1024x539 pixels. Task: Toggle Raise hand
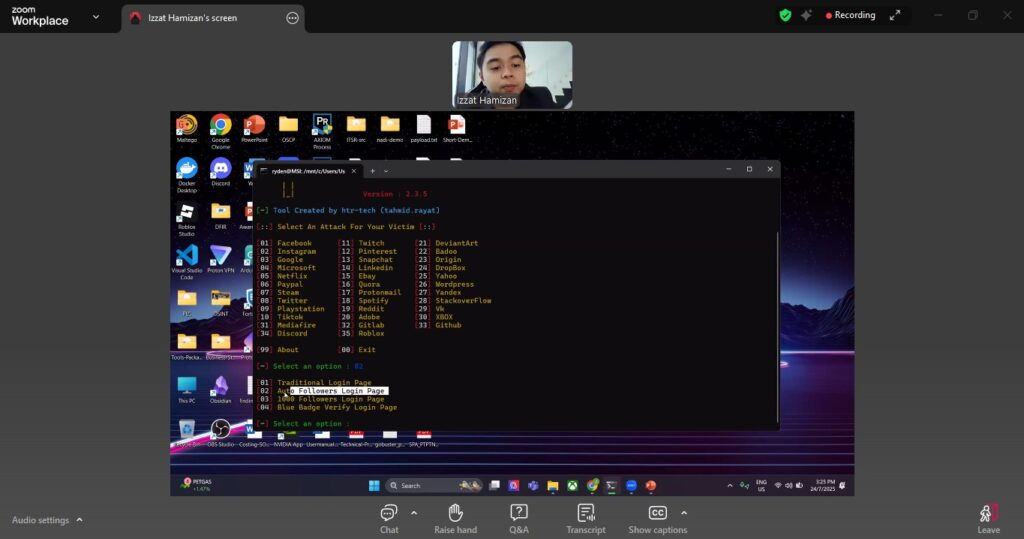coord(455,513)
